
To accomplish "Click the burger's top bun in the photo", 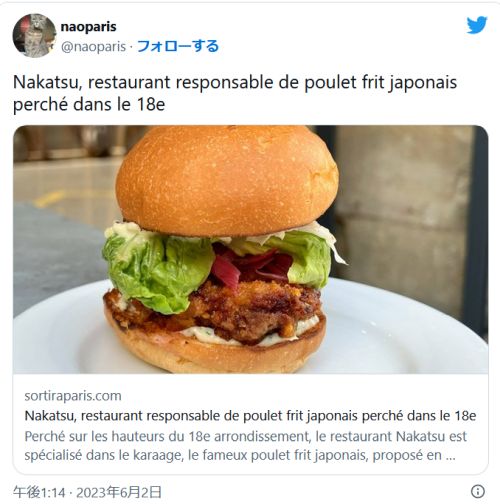I will 227,180.
